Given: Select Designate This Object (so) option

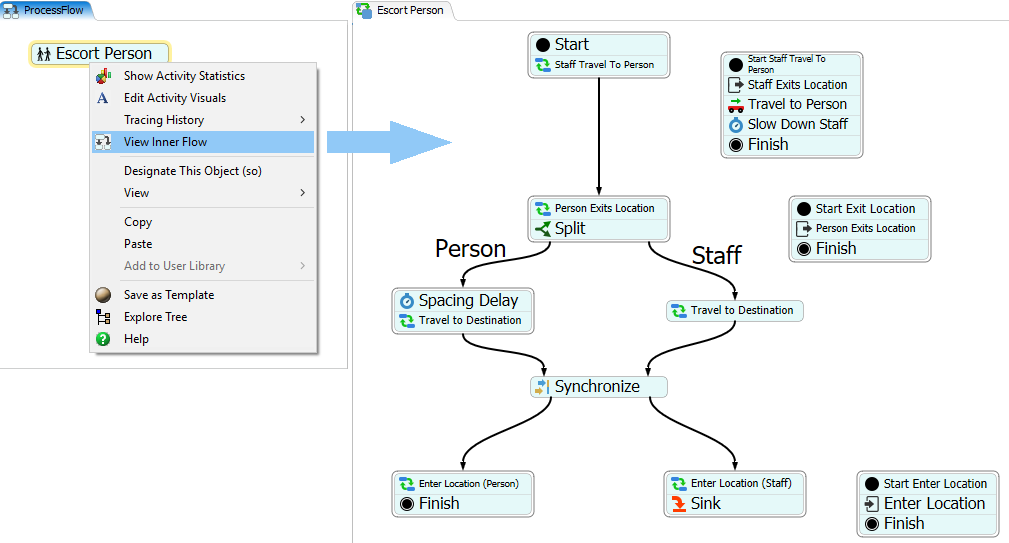Looking at the screenshot, I should coord(192,171).
